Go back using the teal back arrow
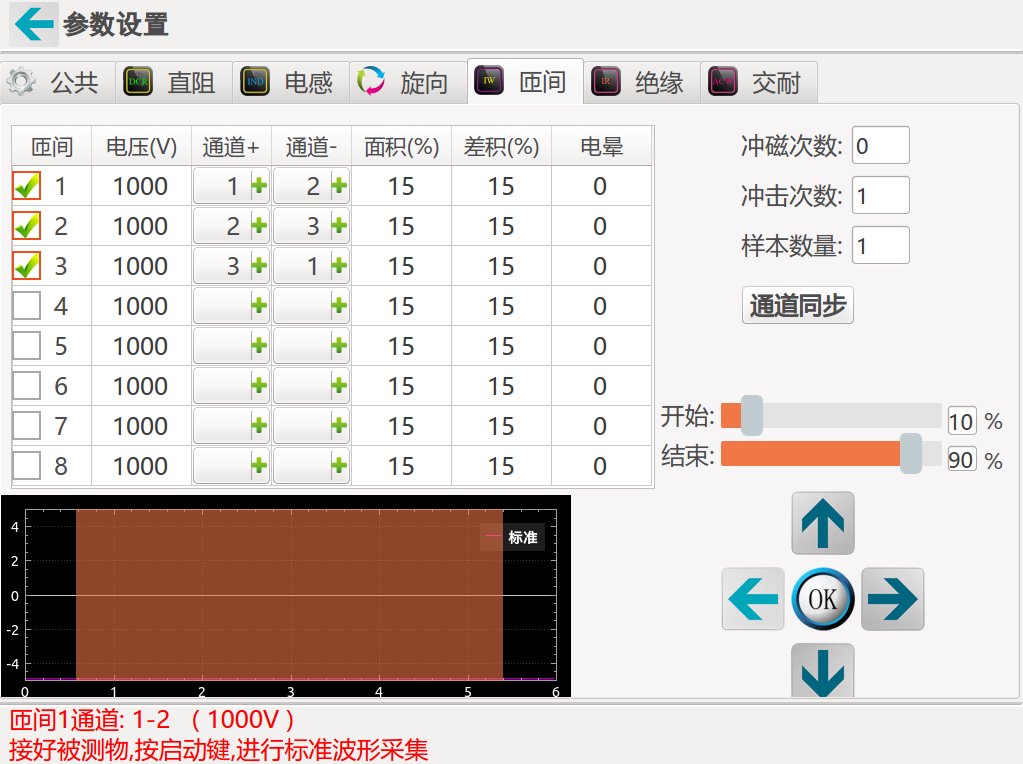Image resolution: width=1023 pixels, height=764 pixels. pos(33,24)
